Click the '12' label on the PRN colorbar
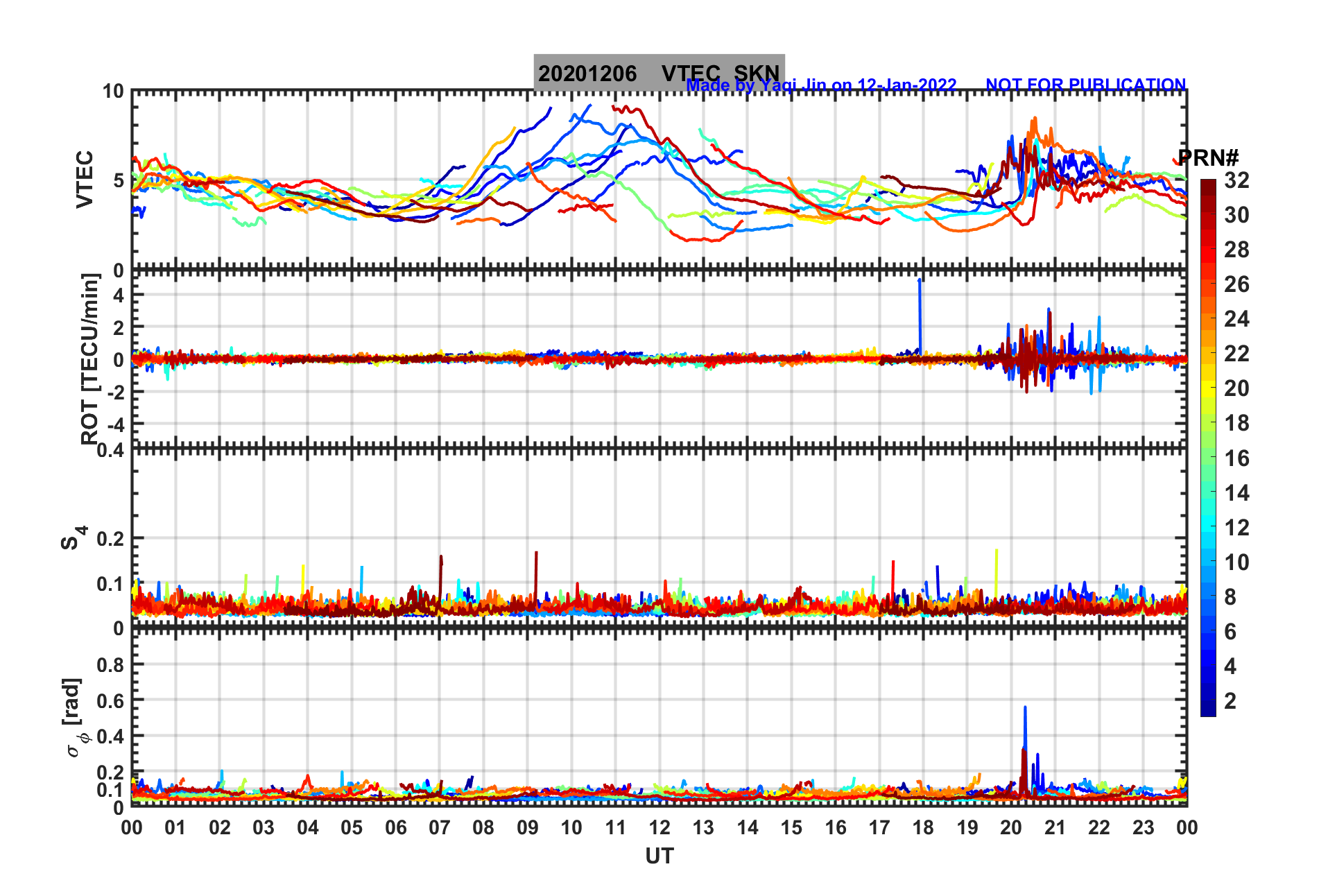The width and height of the screenshot is (1319, 896). tap(1236, 528)
